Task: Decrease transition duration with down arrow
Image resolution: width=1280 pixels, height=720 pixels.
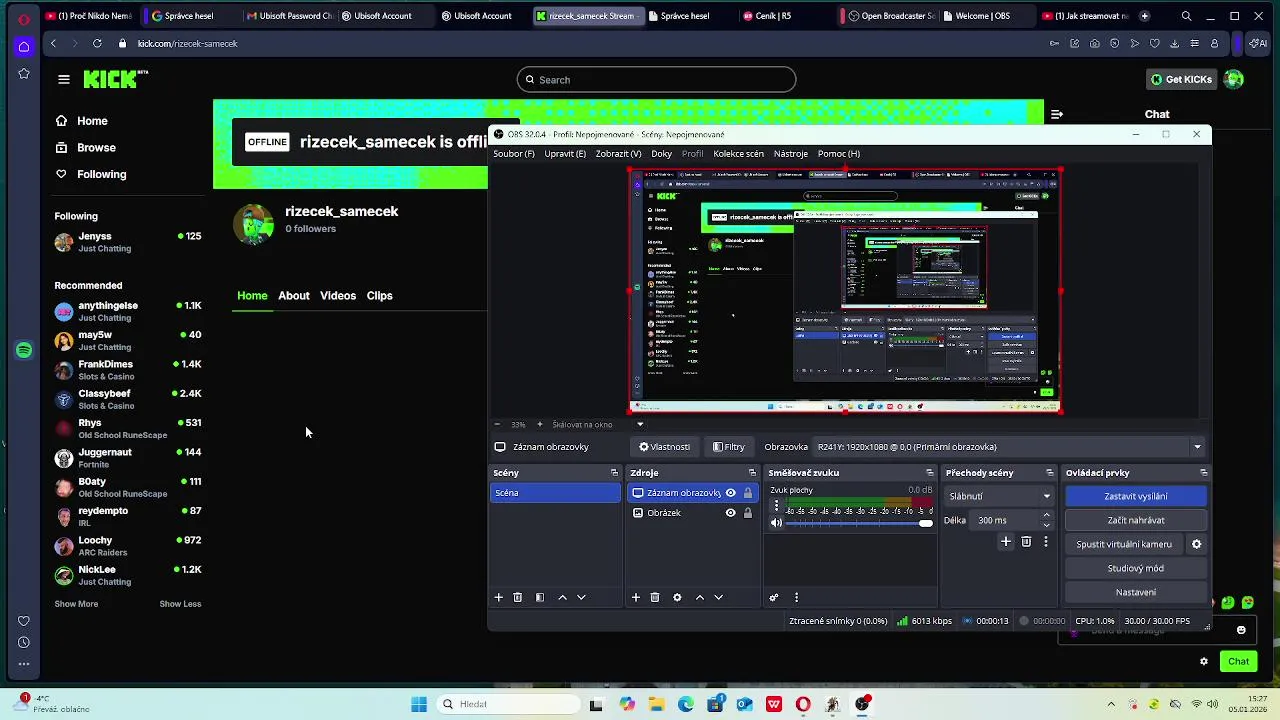Action: 1046,524
